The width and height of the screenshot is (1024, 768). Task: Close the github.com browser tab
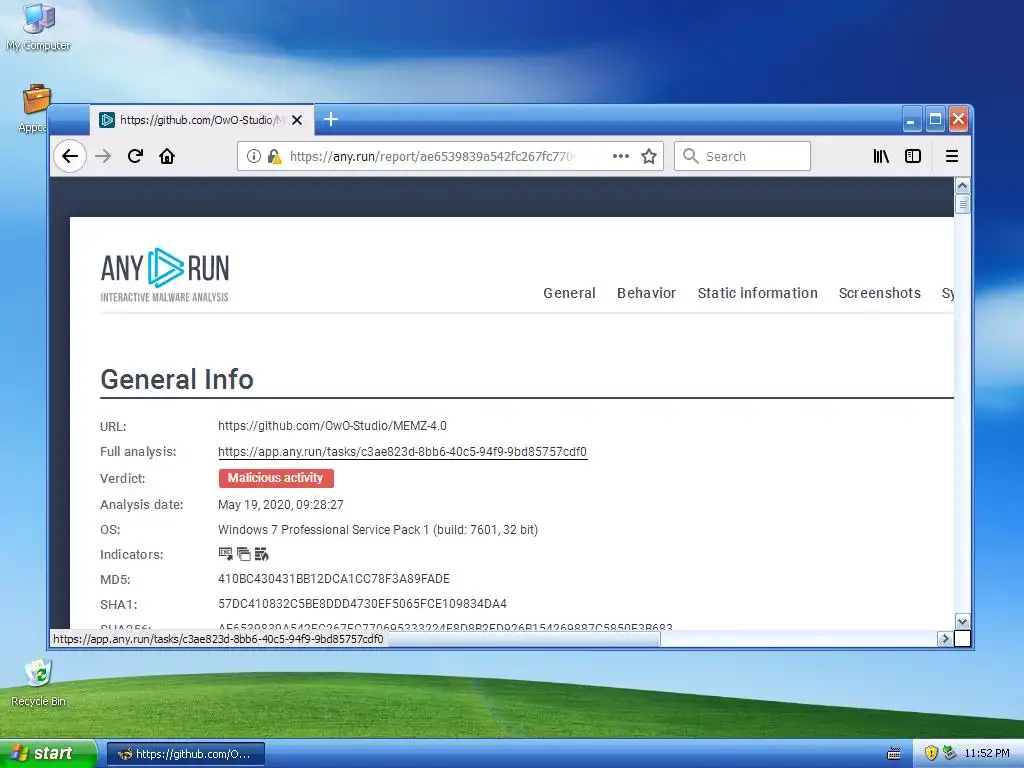point(296,120)
